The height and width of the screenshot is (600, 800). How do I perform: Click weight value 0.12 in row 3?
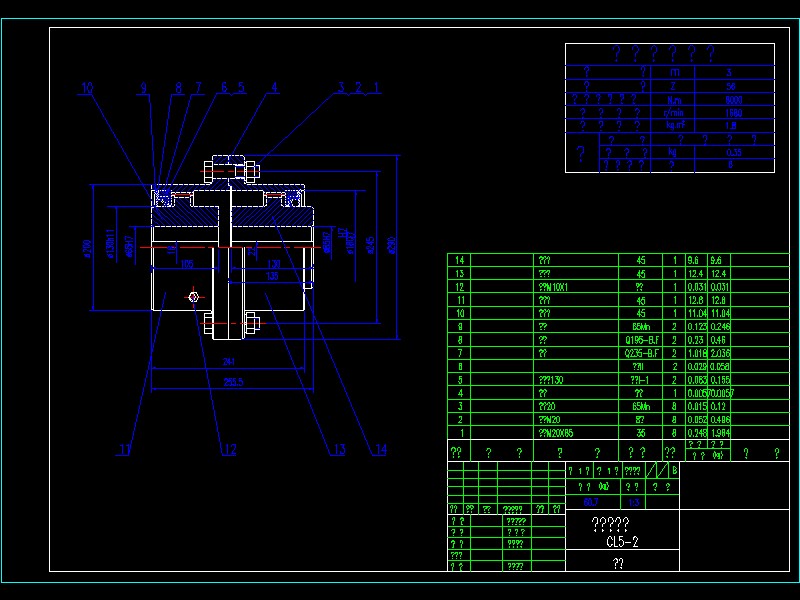coord(717,407)
